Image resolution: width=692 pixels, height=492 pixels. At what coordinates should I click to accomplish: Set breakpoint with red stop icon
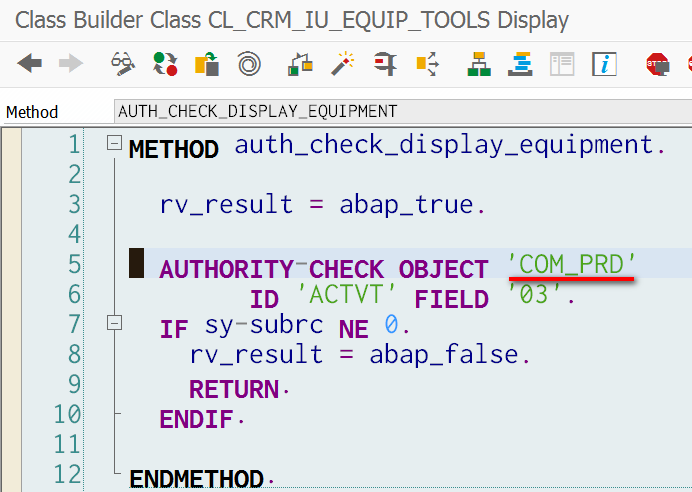pos(658,64)
